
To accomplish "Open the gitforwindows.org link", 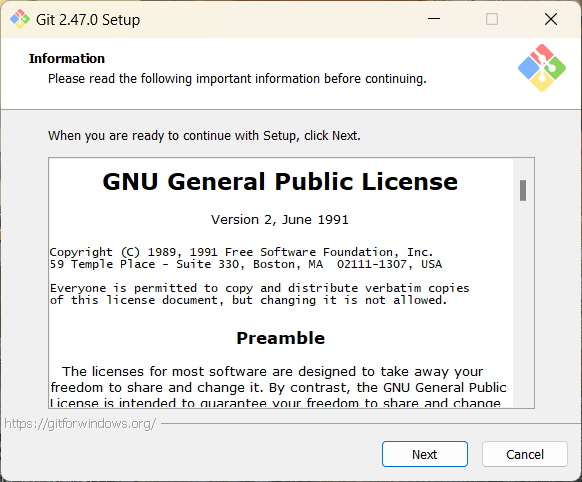I will click(80, 423).
